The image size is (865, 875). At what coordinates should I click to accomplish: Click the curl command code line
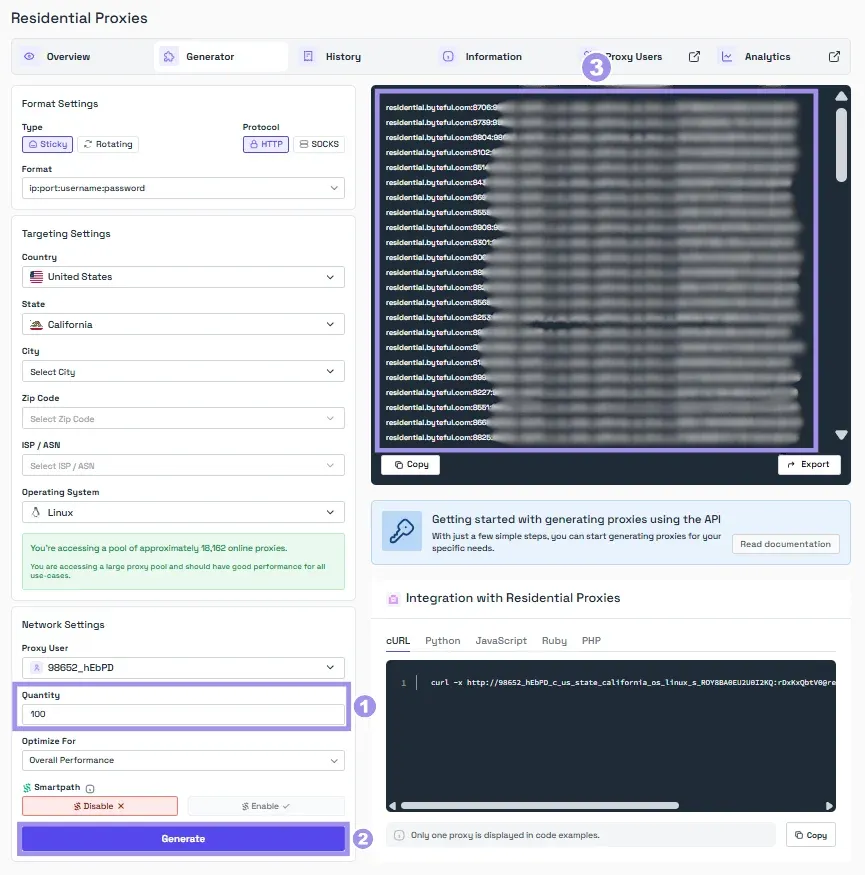[633, 682]
